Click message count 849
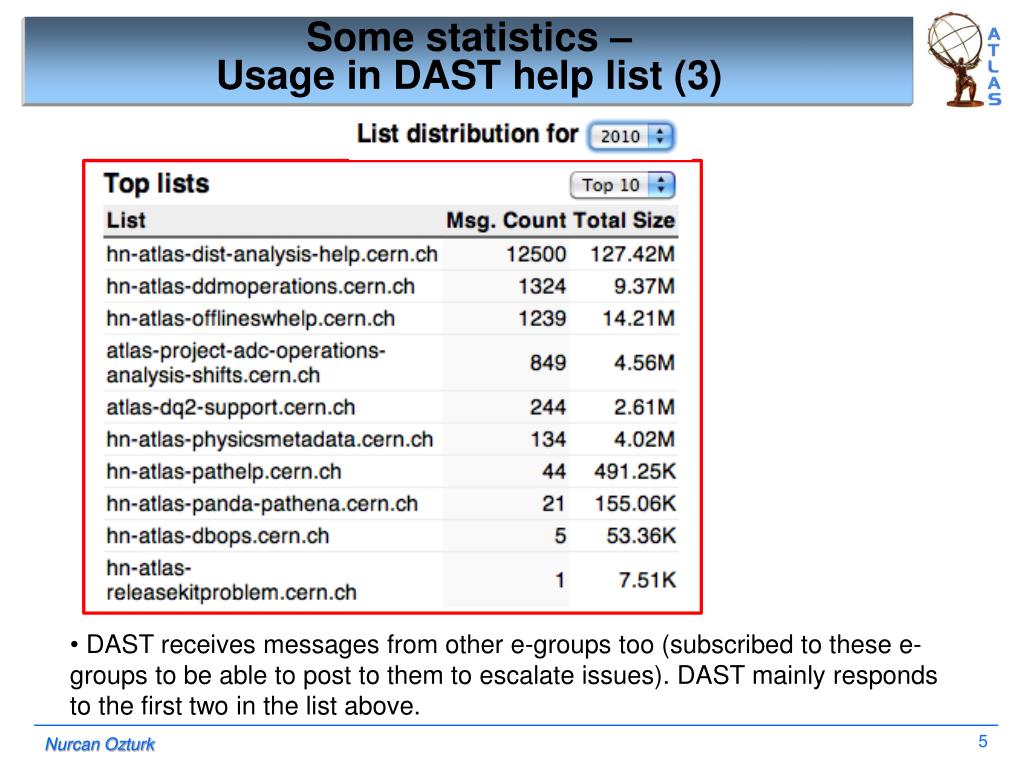This screenshot has width=1024, height=768. point(548,362)
